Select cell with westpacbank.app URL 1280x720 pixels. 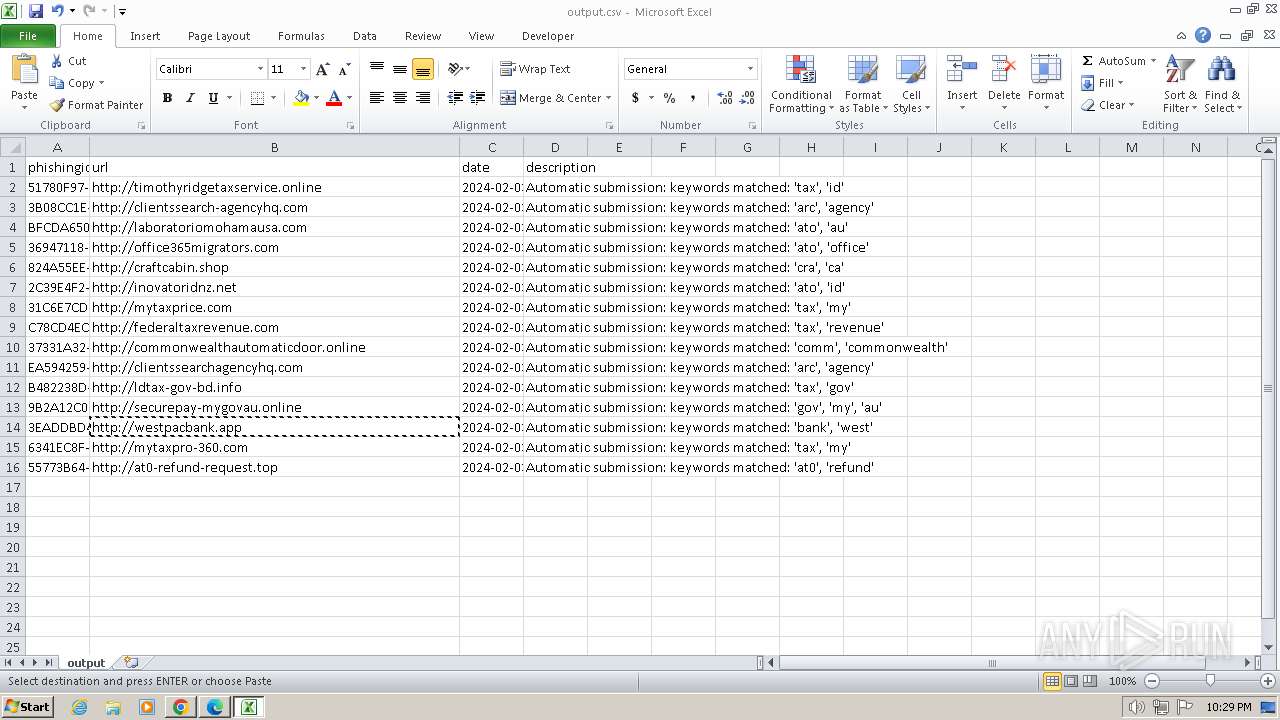(274, 427)
